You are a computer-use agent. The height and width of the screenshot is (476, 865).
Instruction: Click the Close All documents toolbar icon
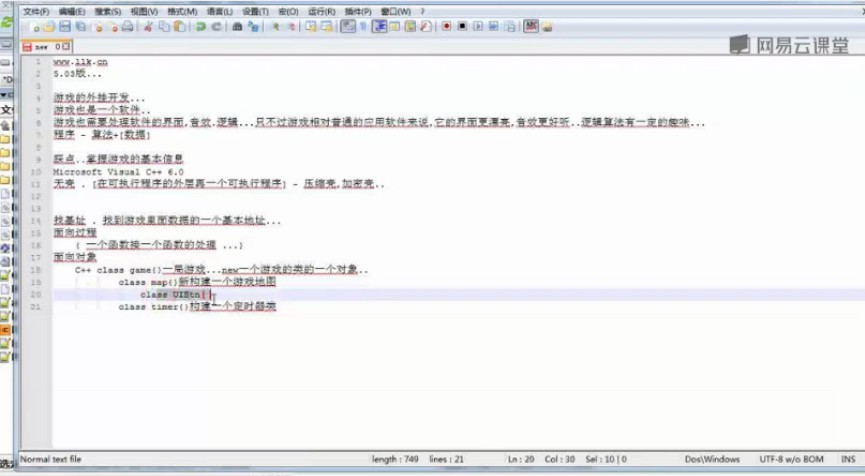pyautogui.click(x=113, y=26)
